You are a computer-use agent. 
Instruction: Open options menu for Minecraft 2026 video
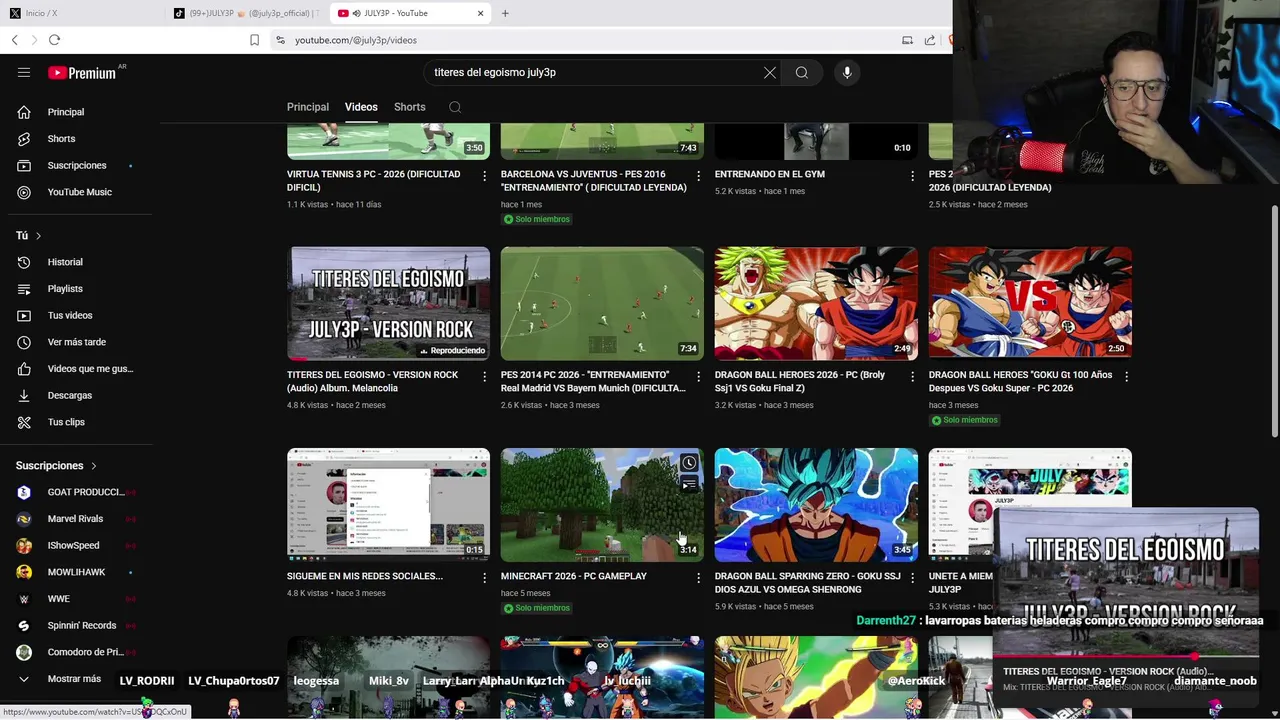(x=698, y=577)
